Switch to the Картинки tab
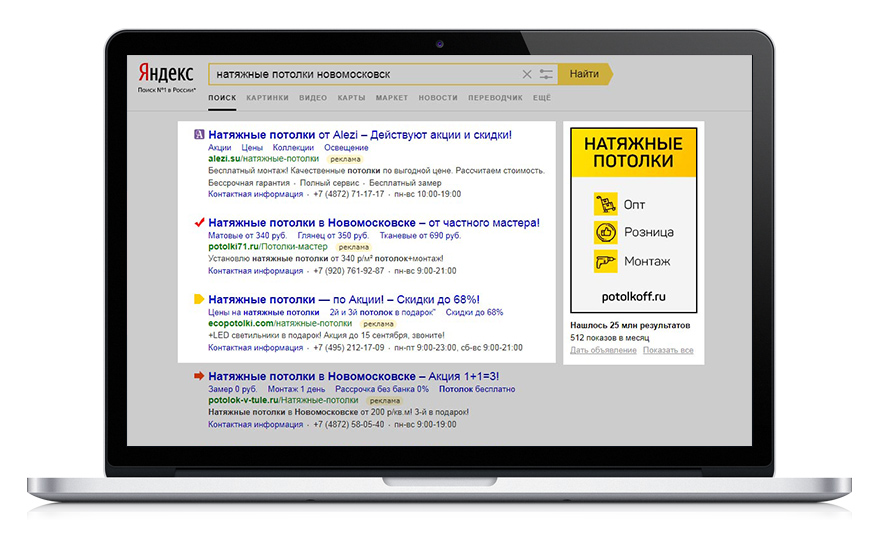The width and height of the screenshot is (881, 535). tap(267, 98)
